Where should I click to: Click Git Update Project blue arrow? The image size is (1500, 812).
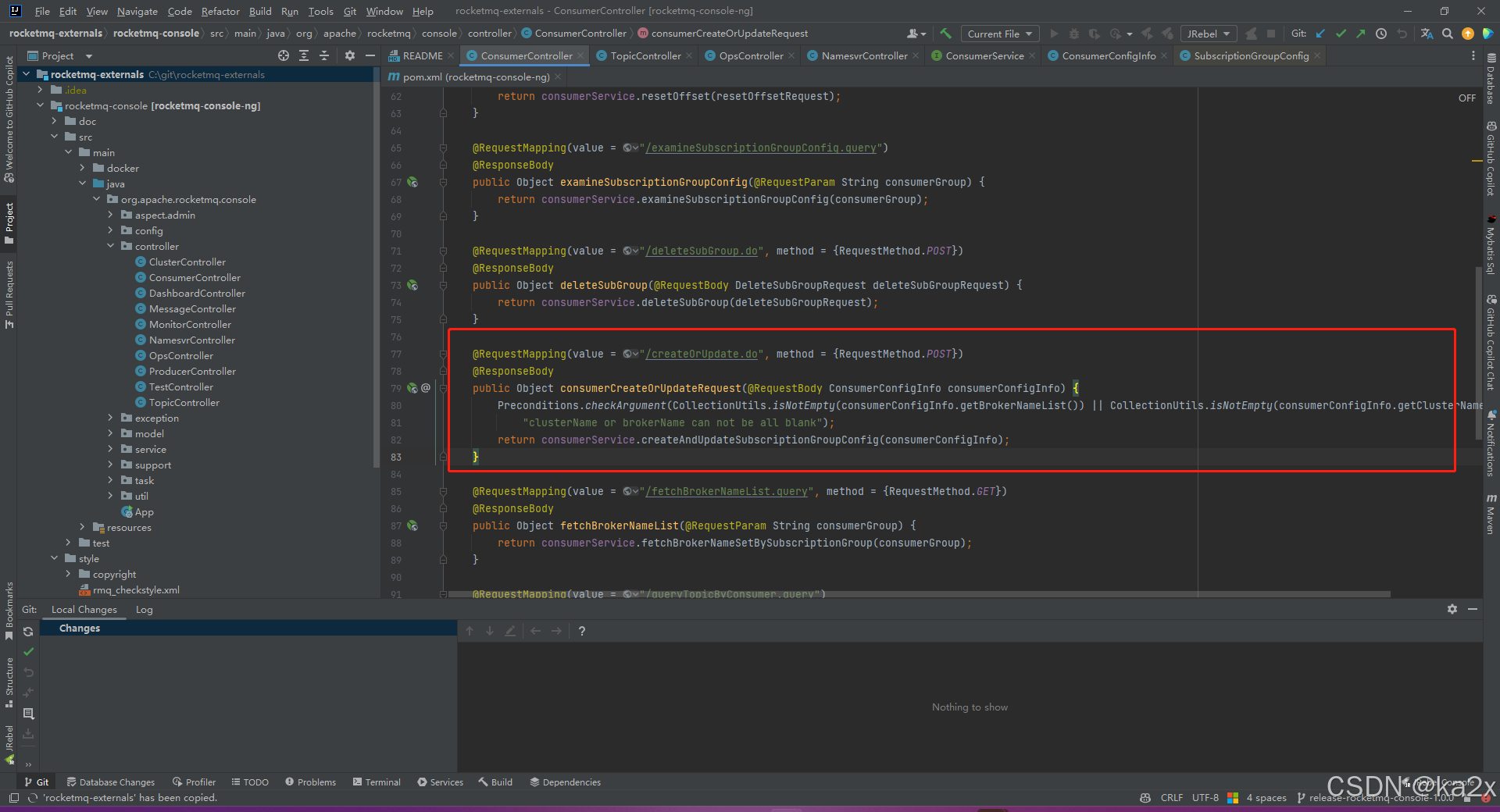click(x=1320, y=34)
